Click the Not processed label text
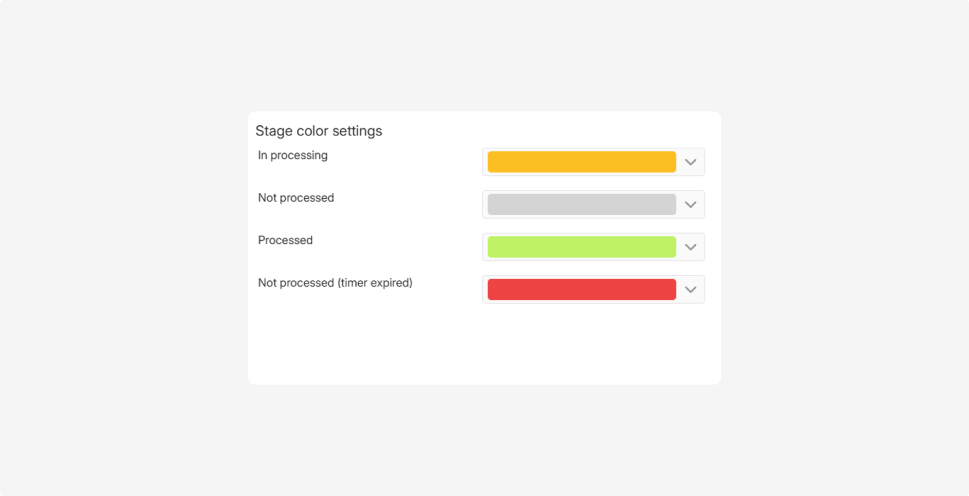Image resolution: width=969 pixels, height=496 pixels. pos(296,198)
